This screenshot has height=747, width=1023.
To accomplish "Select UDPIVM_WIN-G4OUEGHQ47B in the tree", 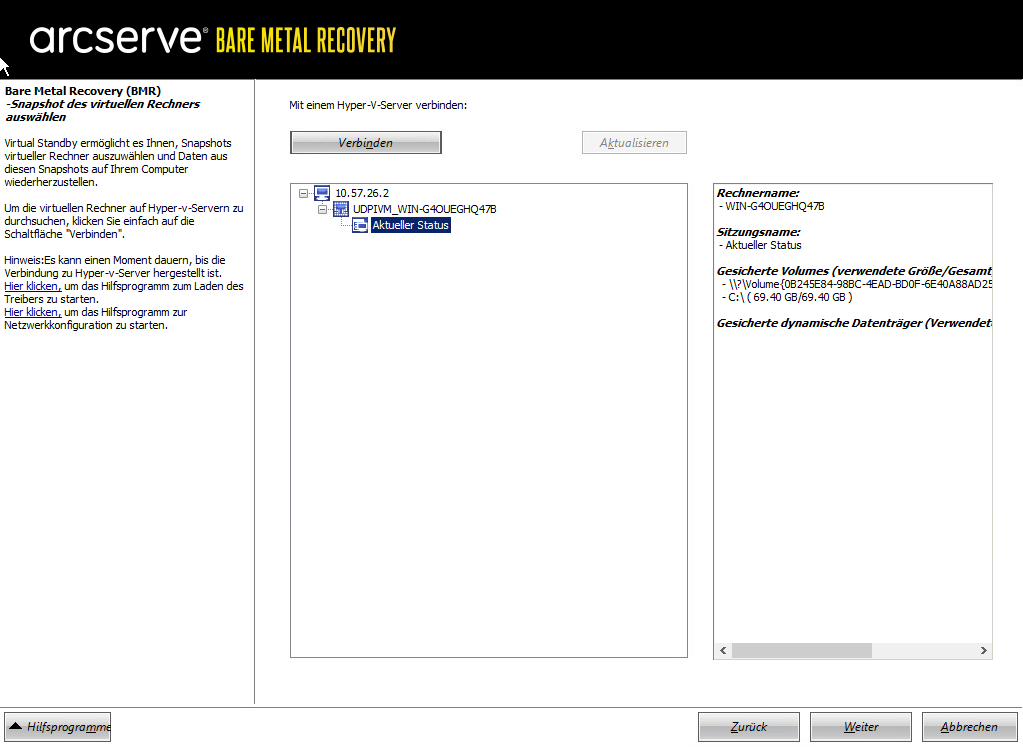I will coord(425,209).
